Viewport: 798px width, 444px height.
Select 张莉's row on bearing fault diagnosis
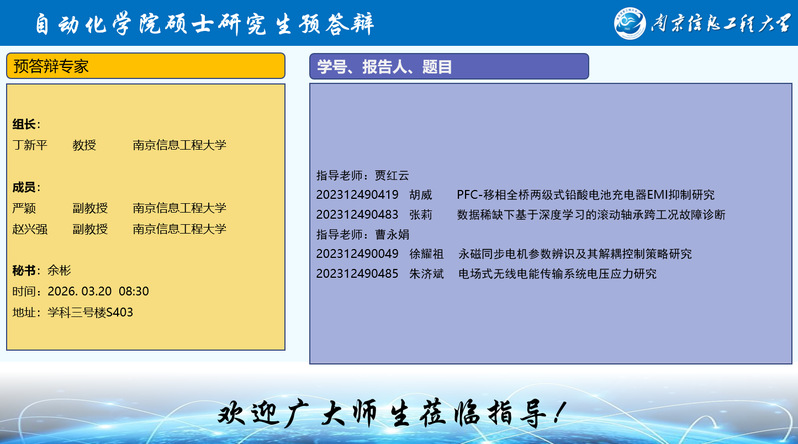click(520, 214)
